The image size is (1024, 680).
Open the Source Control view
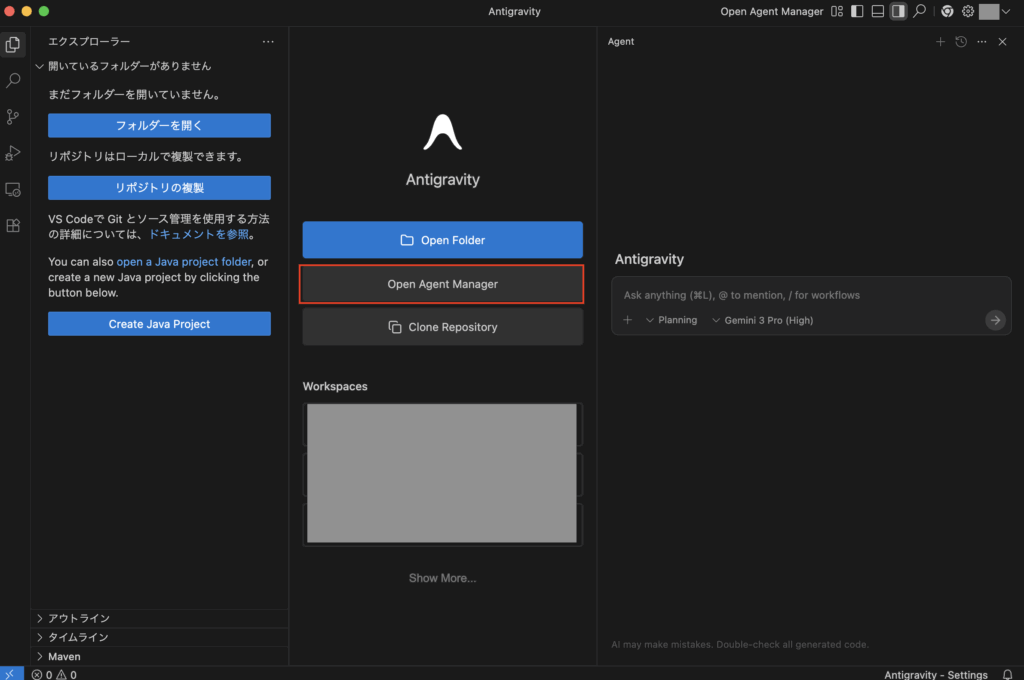13,117
